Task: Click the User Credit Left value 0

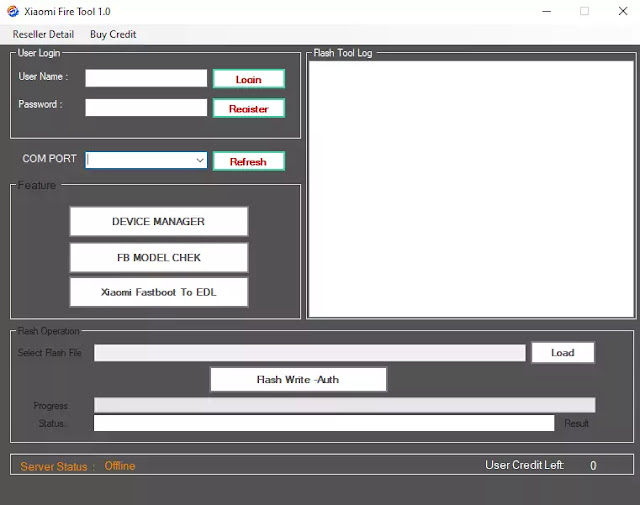Action: click(593, 465)
